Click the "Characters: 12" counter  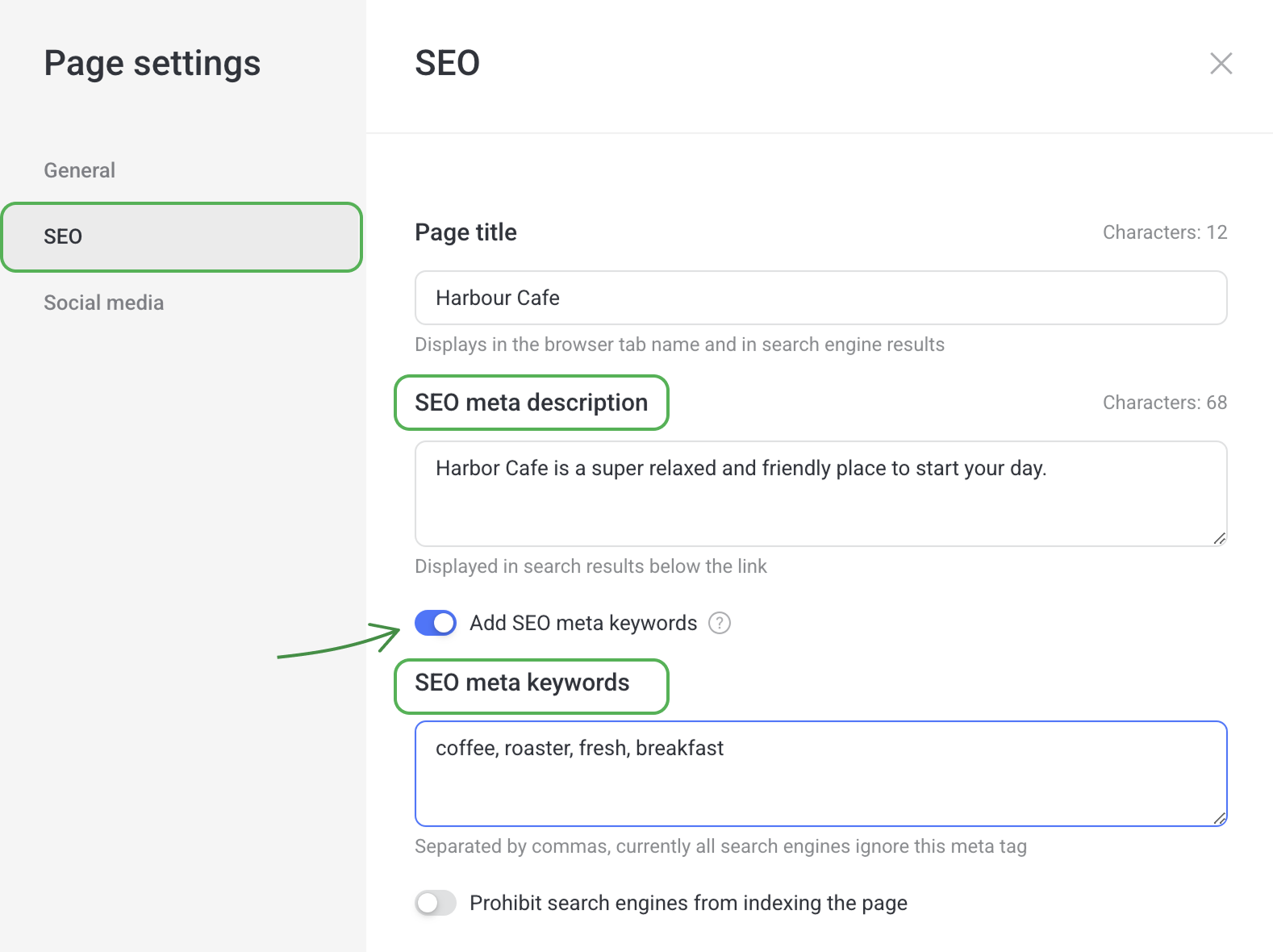click(x=1164, y=232)
